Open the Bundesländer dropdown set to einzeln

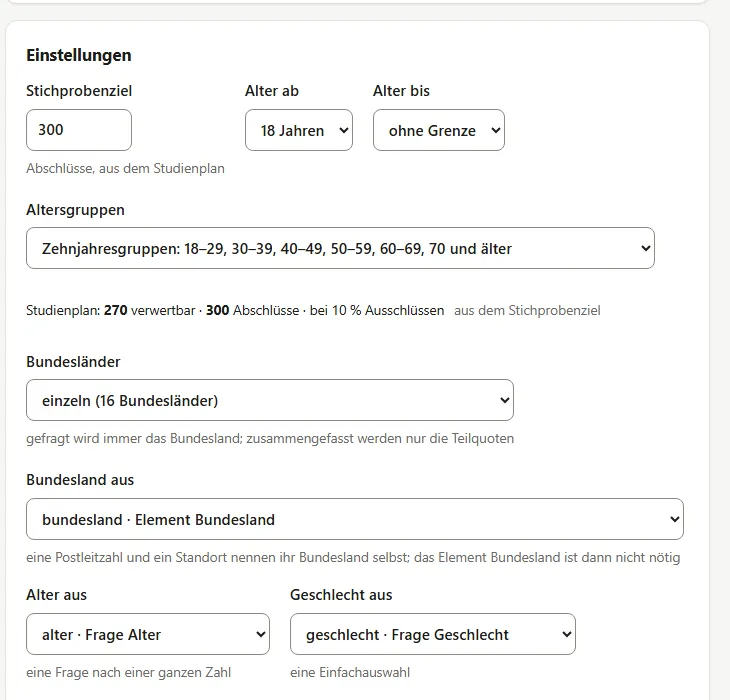pyautogui.click(x=270, y=400)
